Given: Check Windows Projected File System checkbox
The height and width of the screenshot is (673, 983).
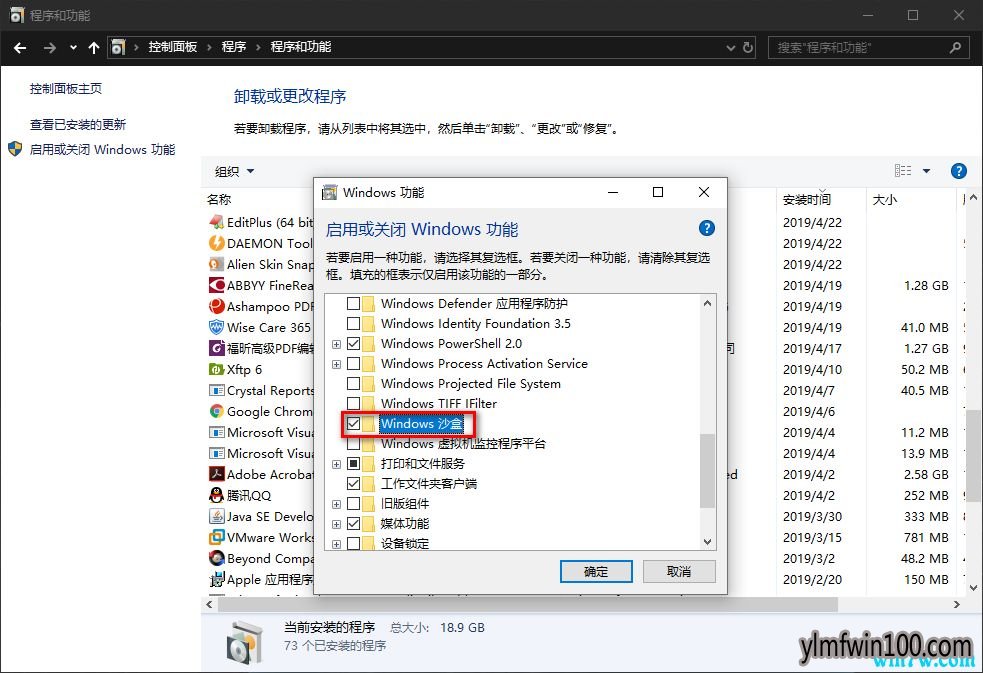Looking at the screenshot, I should [354, 383].
